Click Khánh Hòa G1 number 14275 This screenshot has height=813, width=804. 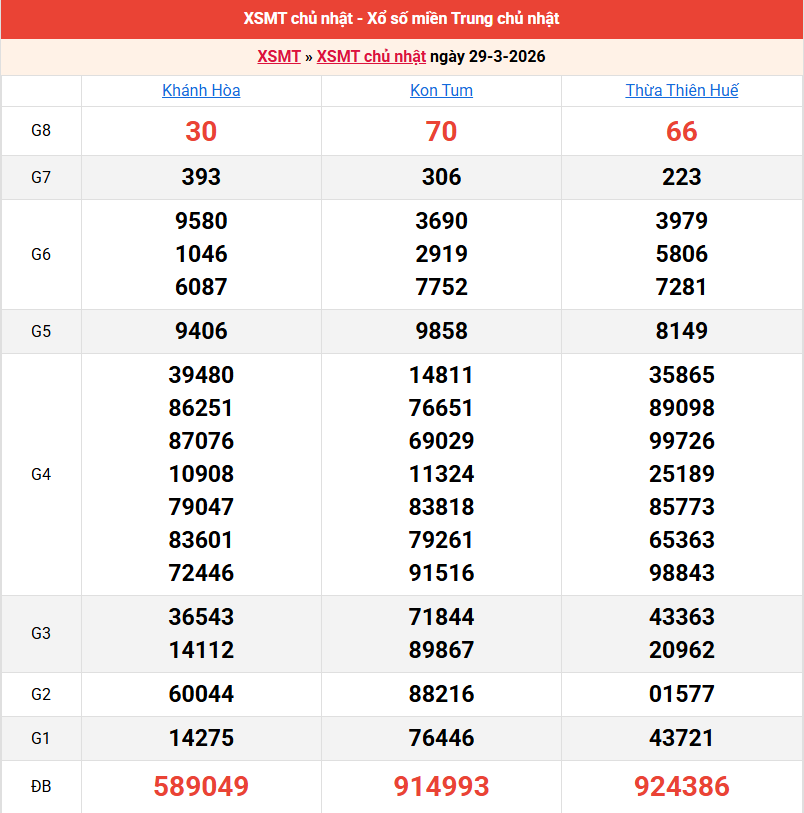[x=200, y=739]
